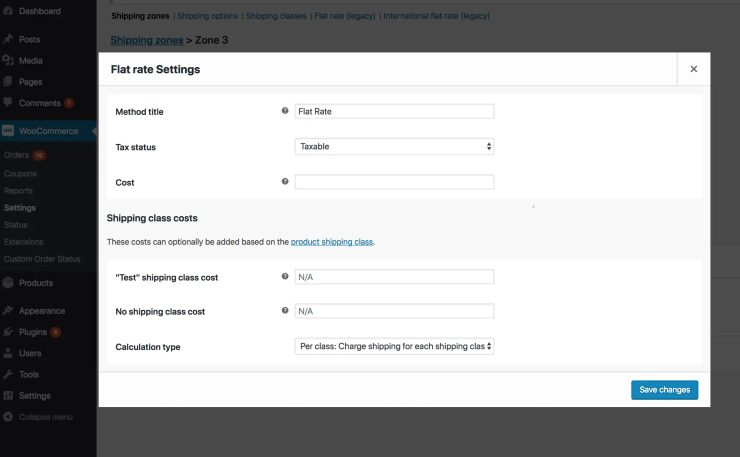Open Plugins in the sidebar menu
The width and height of the screenshot is (740, 457).
click(x=33, y=332)
